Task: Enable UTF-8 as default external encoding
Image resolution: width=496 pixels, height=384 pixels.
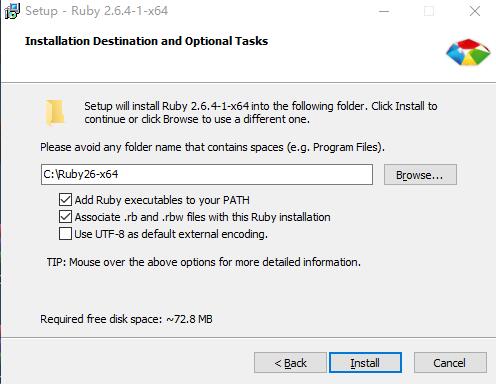Action: (65, 234)
